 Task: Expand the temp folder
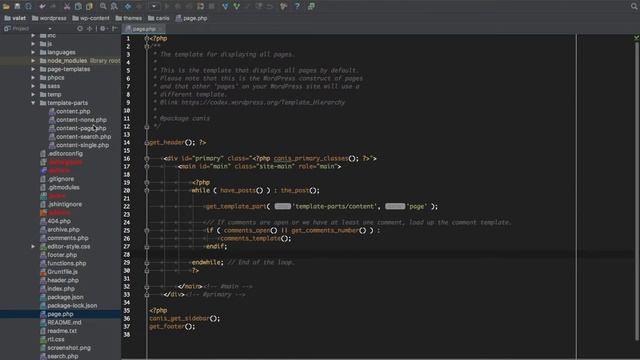(33, 94)
